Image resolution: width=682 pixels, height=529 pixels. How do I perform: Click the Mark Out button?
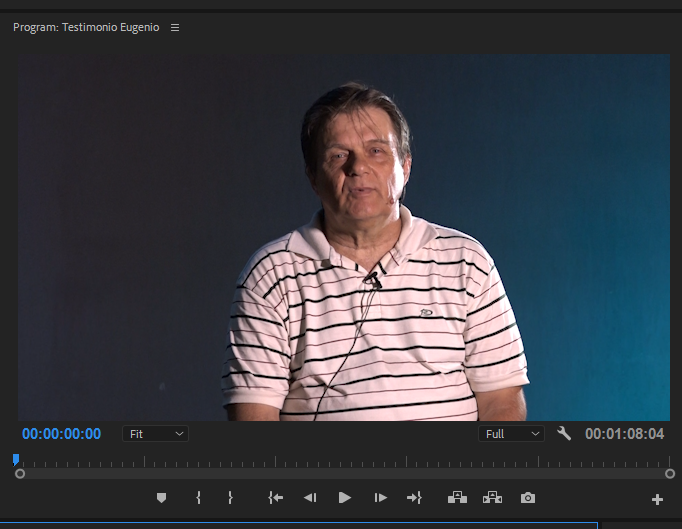(x=230, y=498)
